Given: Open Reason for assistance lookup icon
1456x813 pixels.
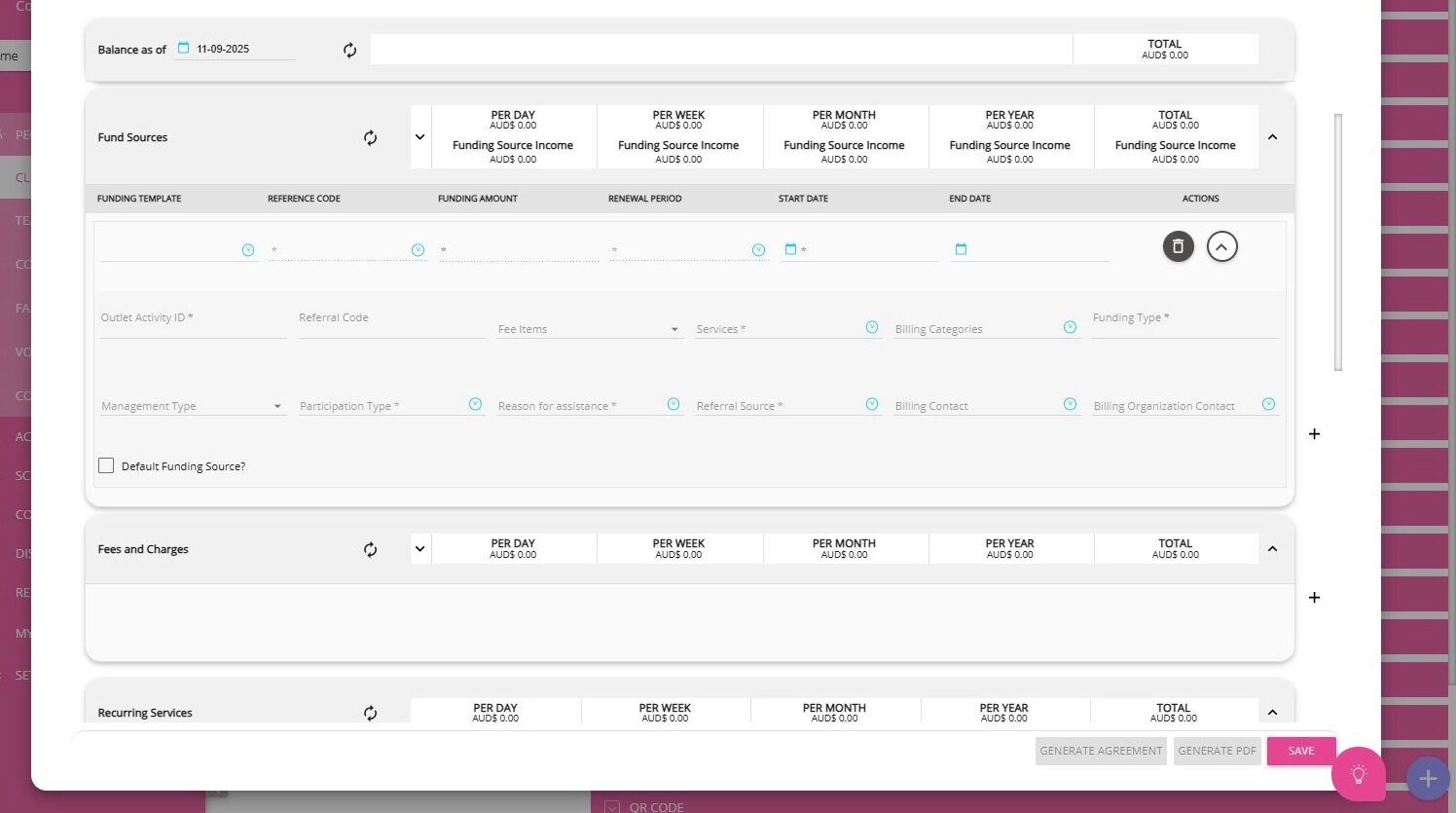Looking at the screenshot, I should (x=673, y=404).
